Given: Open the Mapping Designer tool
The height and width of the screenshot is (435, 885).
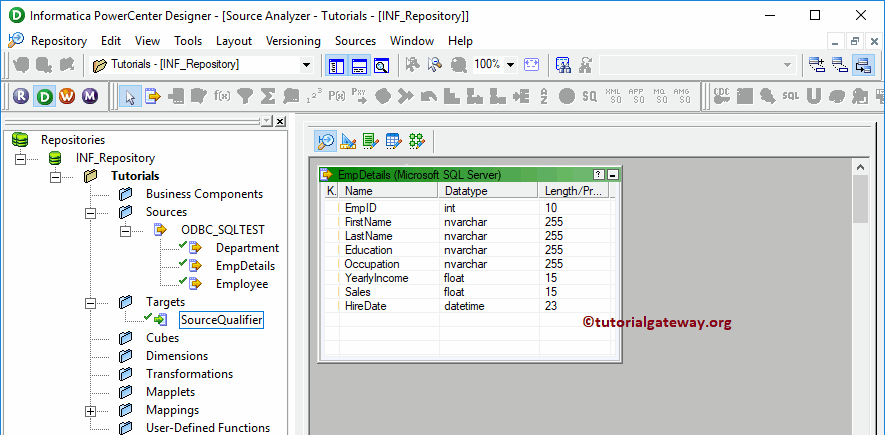Looking at the screenshot, I should click(x=417, y=141).
